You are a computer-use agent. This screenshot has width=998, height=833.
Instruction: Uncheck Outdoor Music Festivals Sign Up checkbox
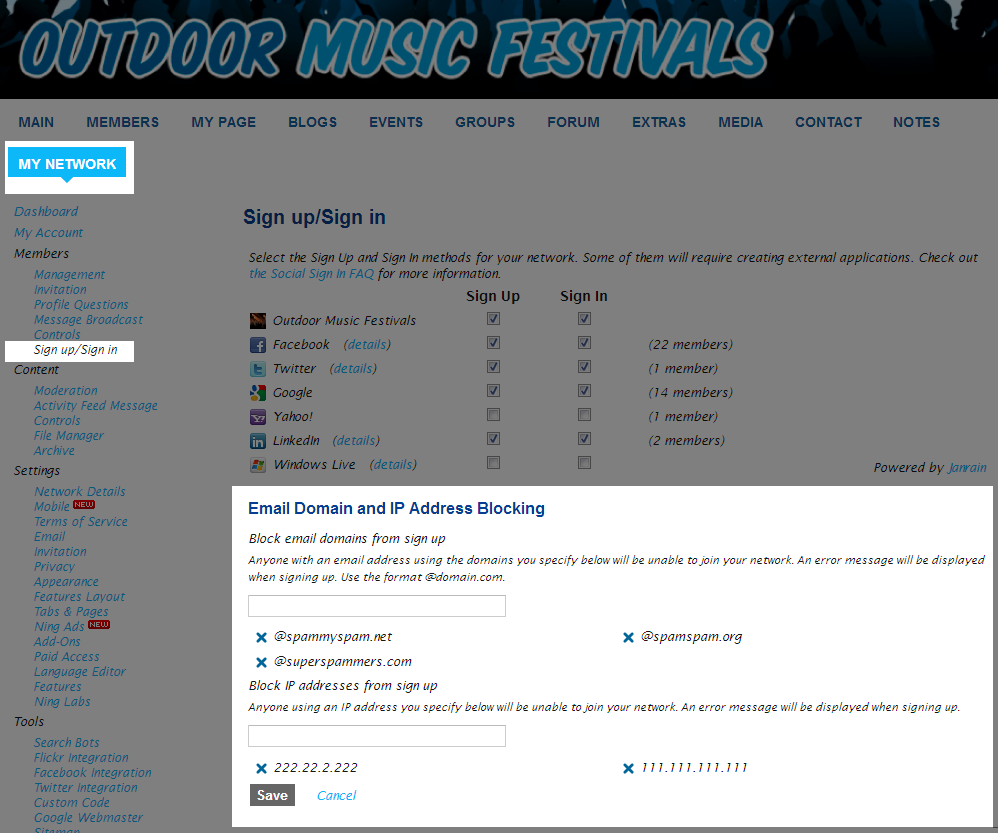pyautogui.click(x=493, y=319)
